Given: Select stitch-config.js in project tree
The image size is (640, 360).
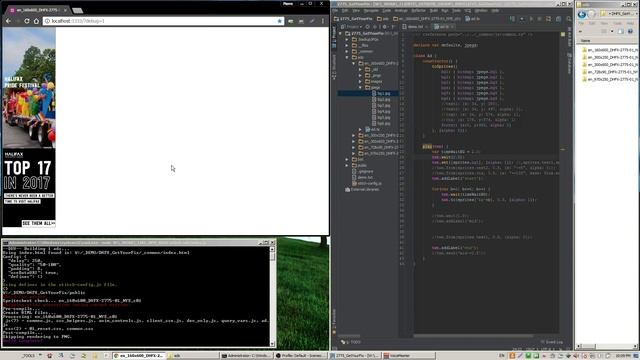Looking at the screenshot, I should (x=367, y=183).
